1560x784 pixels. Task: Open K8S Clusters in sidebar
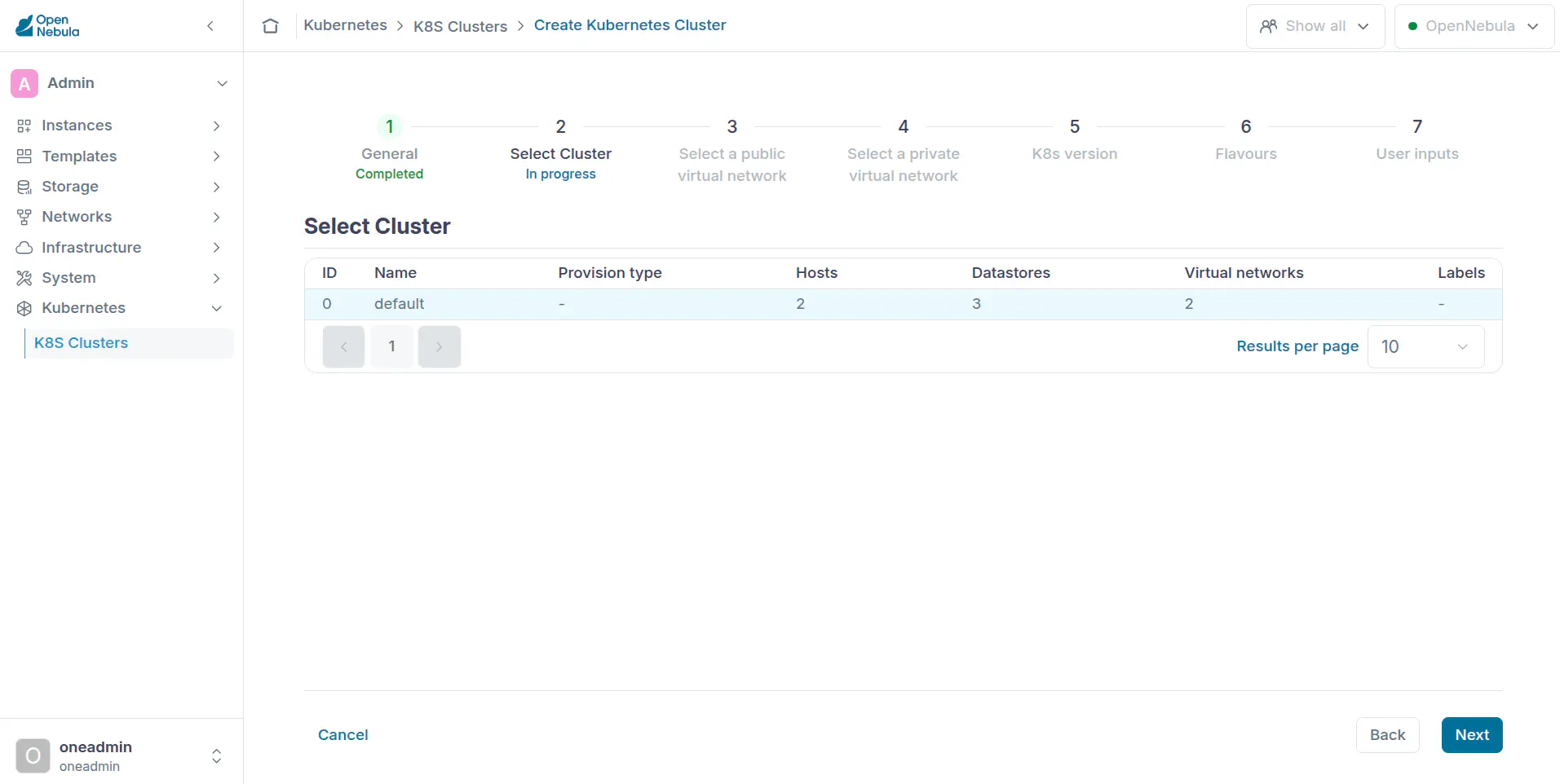click(x=129, y=343)
